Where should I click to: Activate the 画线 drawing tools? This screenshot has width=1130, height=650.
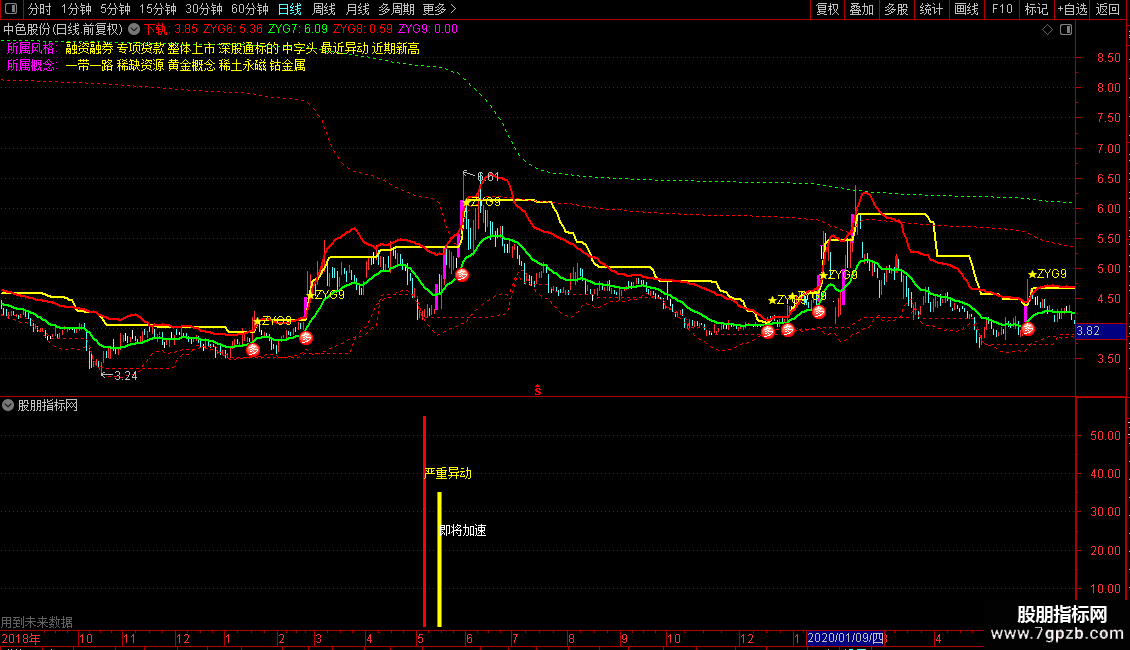966,9
